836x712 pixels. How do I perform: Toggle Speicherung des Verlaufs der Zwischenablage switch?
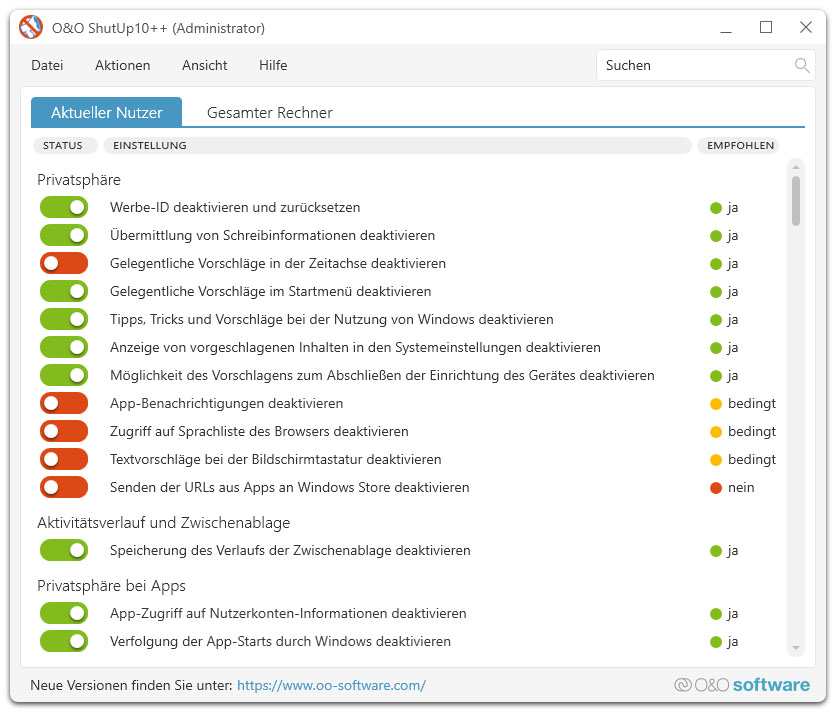click(64, 550)
